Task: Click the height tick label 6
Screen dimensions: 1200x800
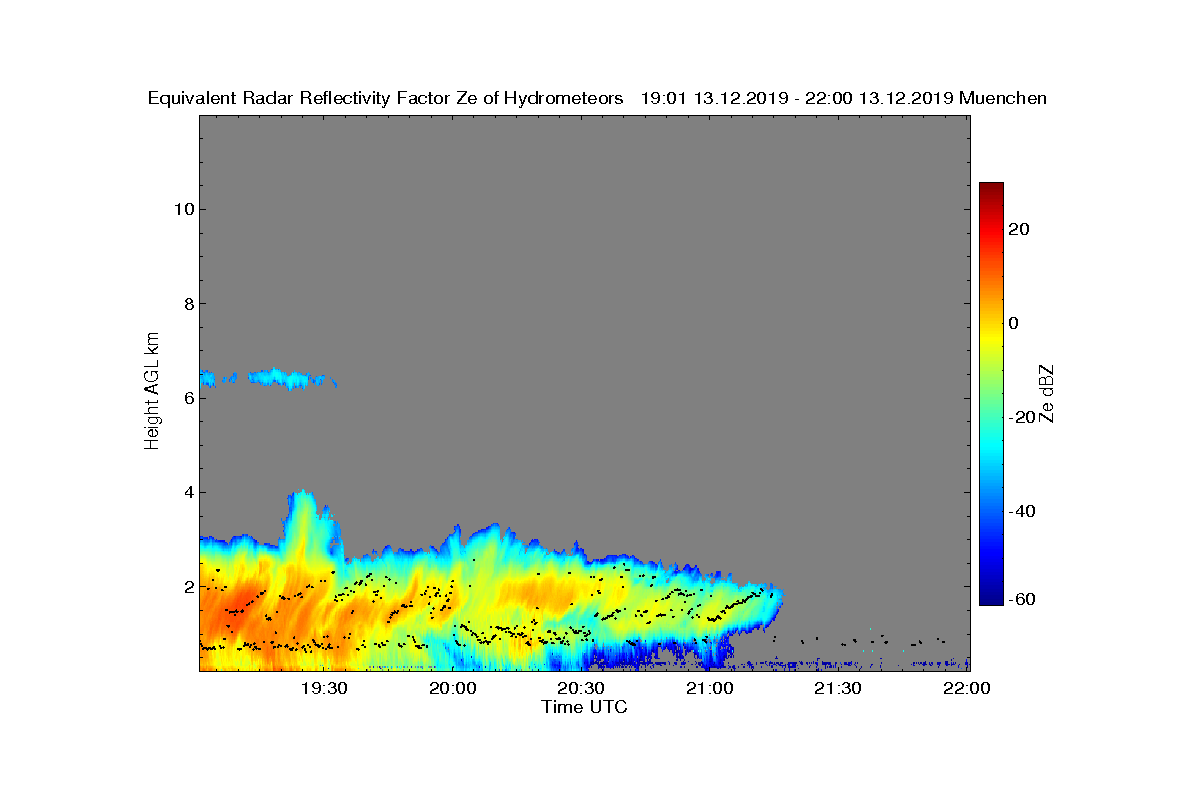Action: coord(188,398)
